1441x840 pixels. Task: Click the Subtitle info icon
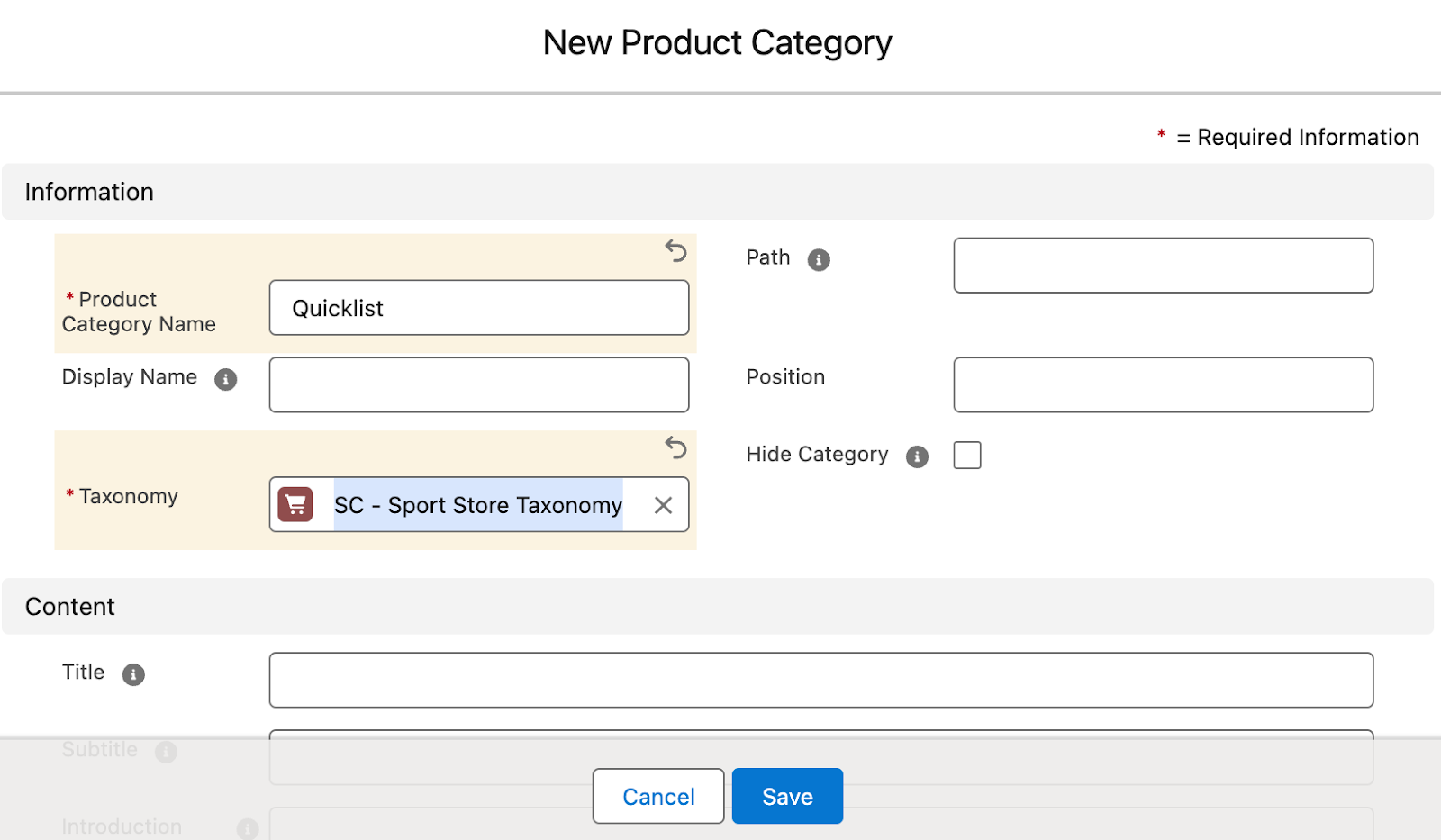coord(166,752)
